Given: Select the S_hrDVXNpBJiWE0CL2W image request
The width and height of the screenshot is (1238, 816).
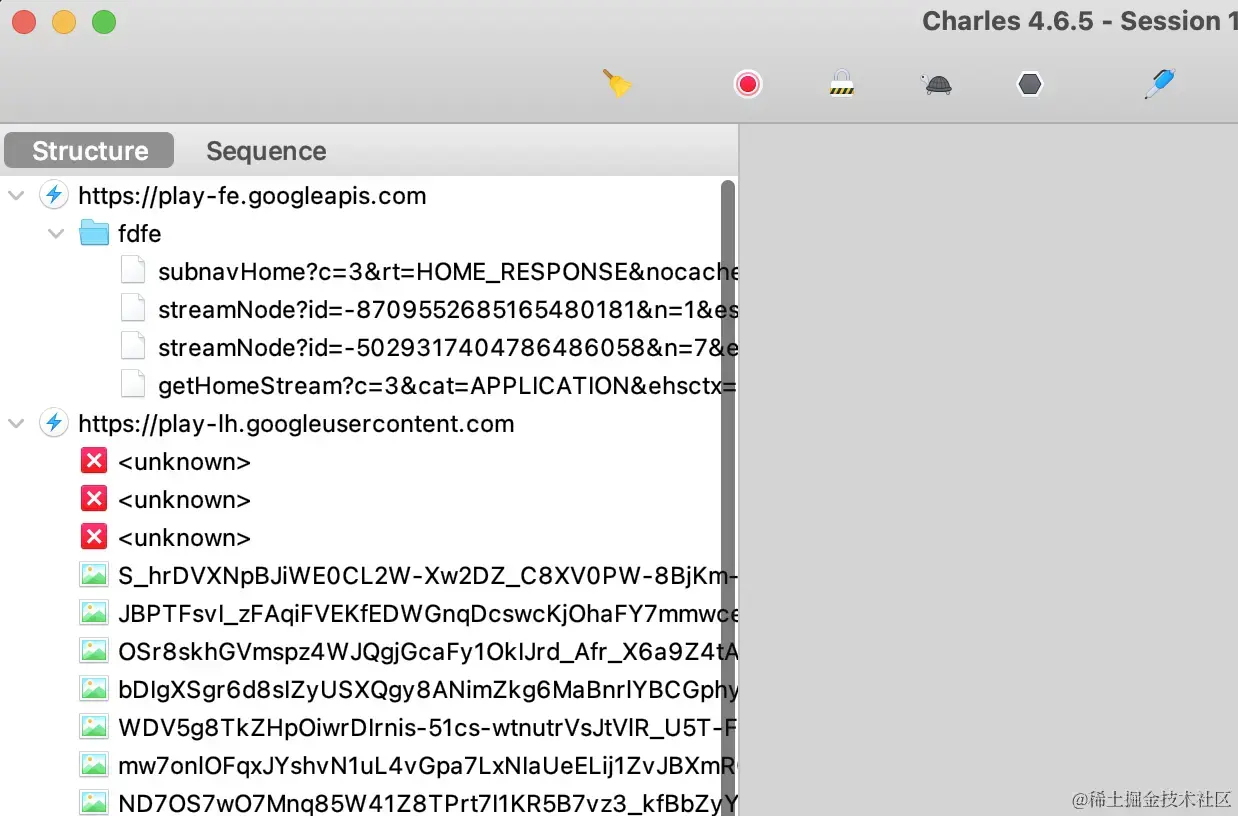Looking at the screenshot, I should tap(428, 576).
